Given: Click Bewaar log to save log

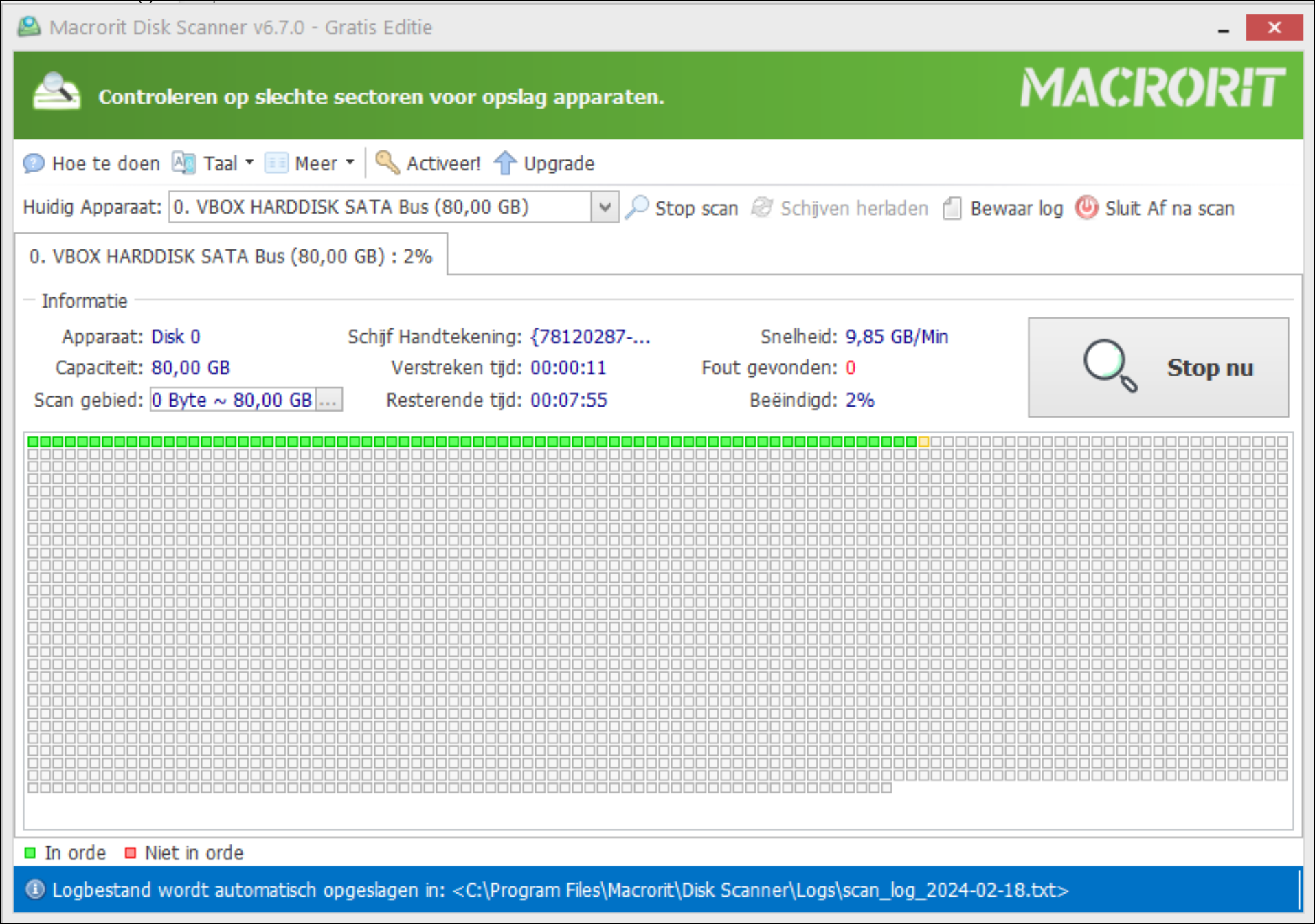Looking at the screenshot, I should pos(1017,208).
